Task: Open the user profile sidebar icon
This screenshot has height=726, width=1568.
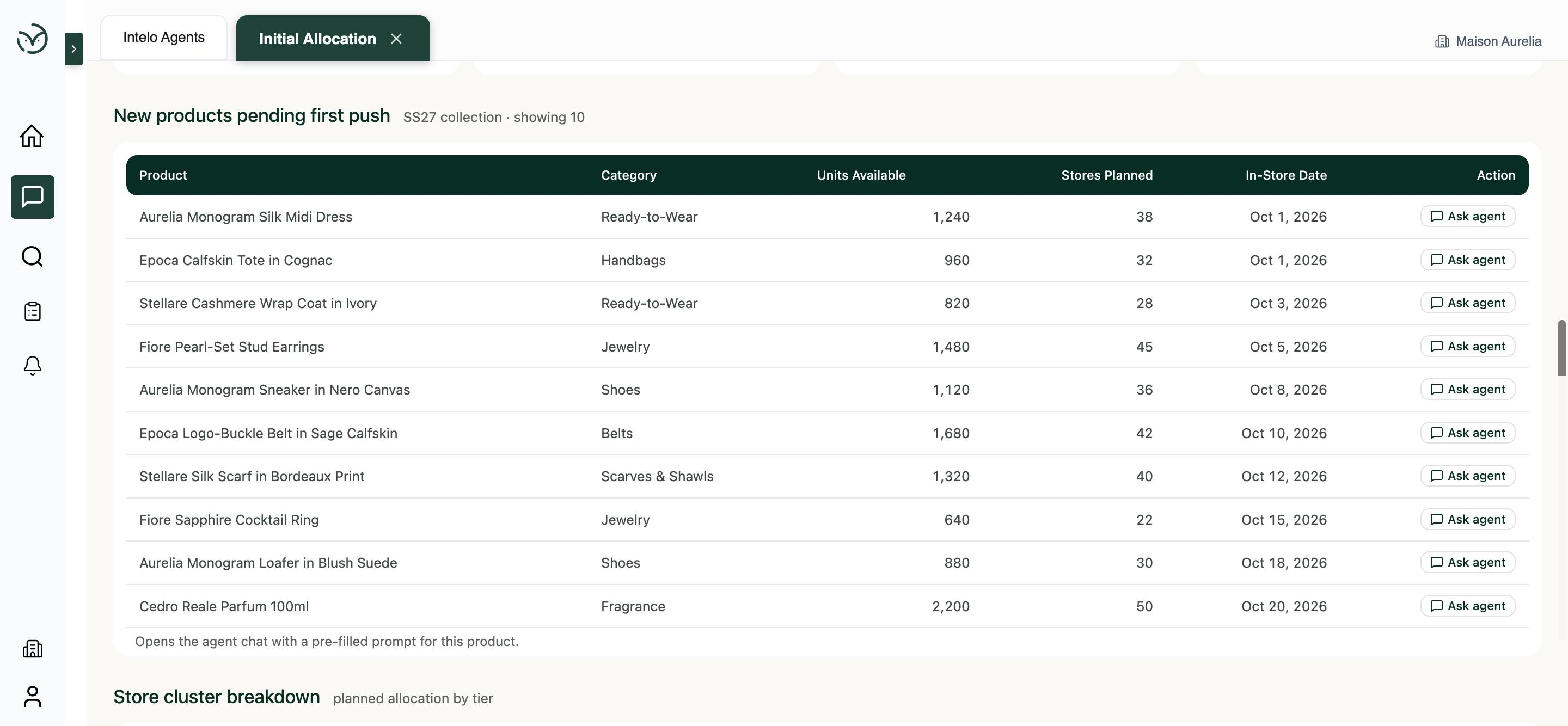Action: [32, 697]
